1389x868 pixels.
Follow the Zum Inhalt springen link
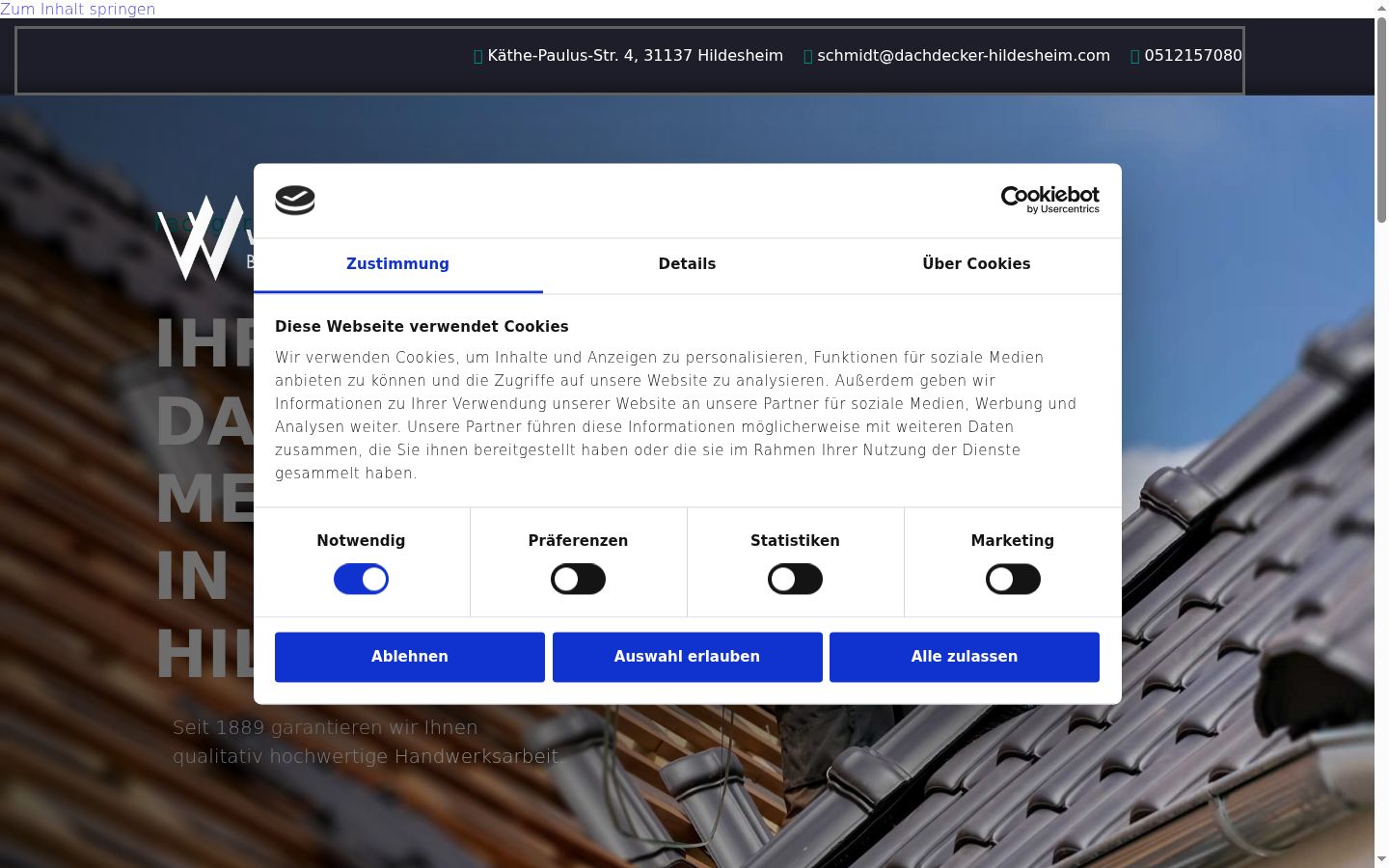pos(77,10)
